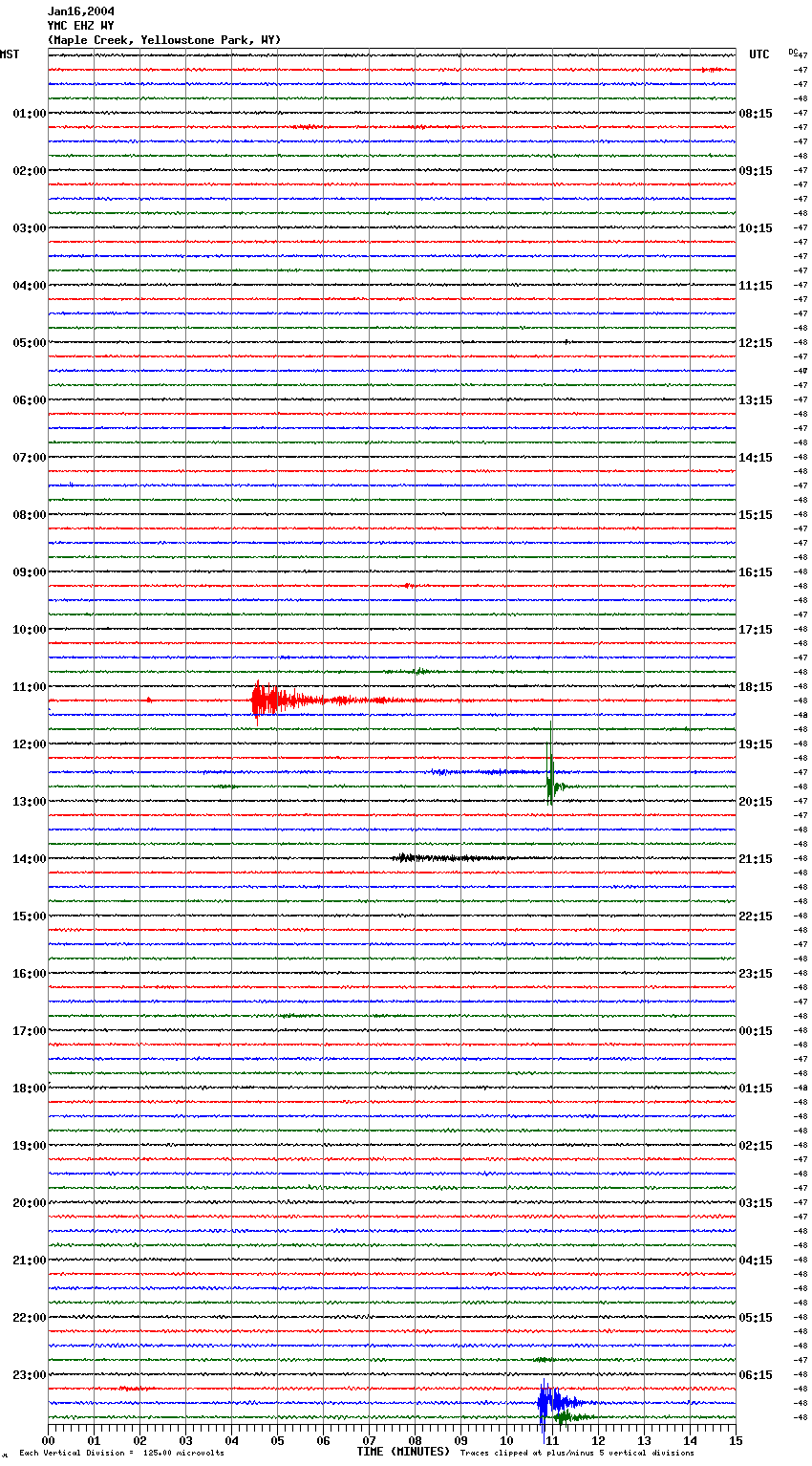Click the '12:15' UTC time label
The height and width of the screenshot is (1466, 812).
coord(756,343)
